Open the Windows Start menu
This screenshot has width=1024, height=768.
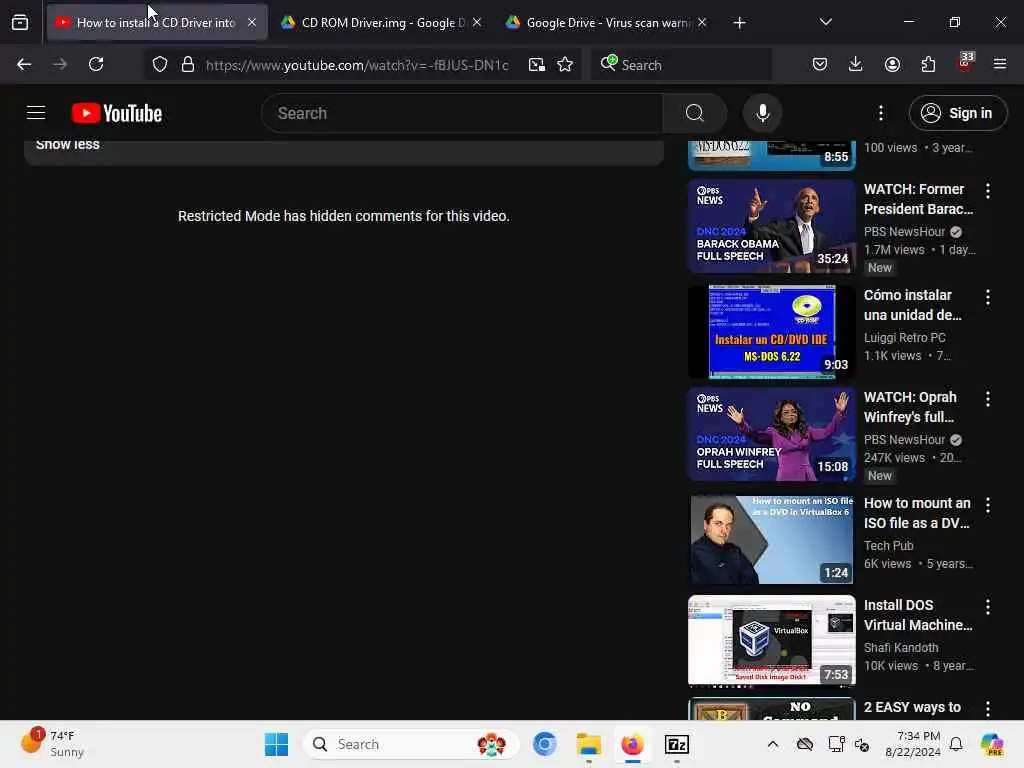click(276, 744)
